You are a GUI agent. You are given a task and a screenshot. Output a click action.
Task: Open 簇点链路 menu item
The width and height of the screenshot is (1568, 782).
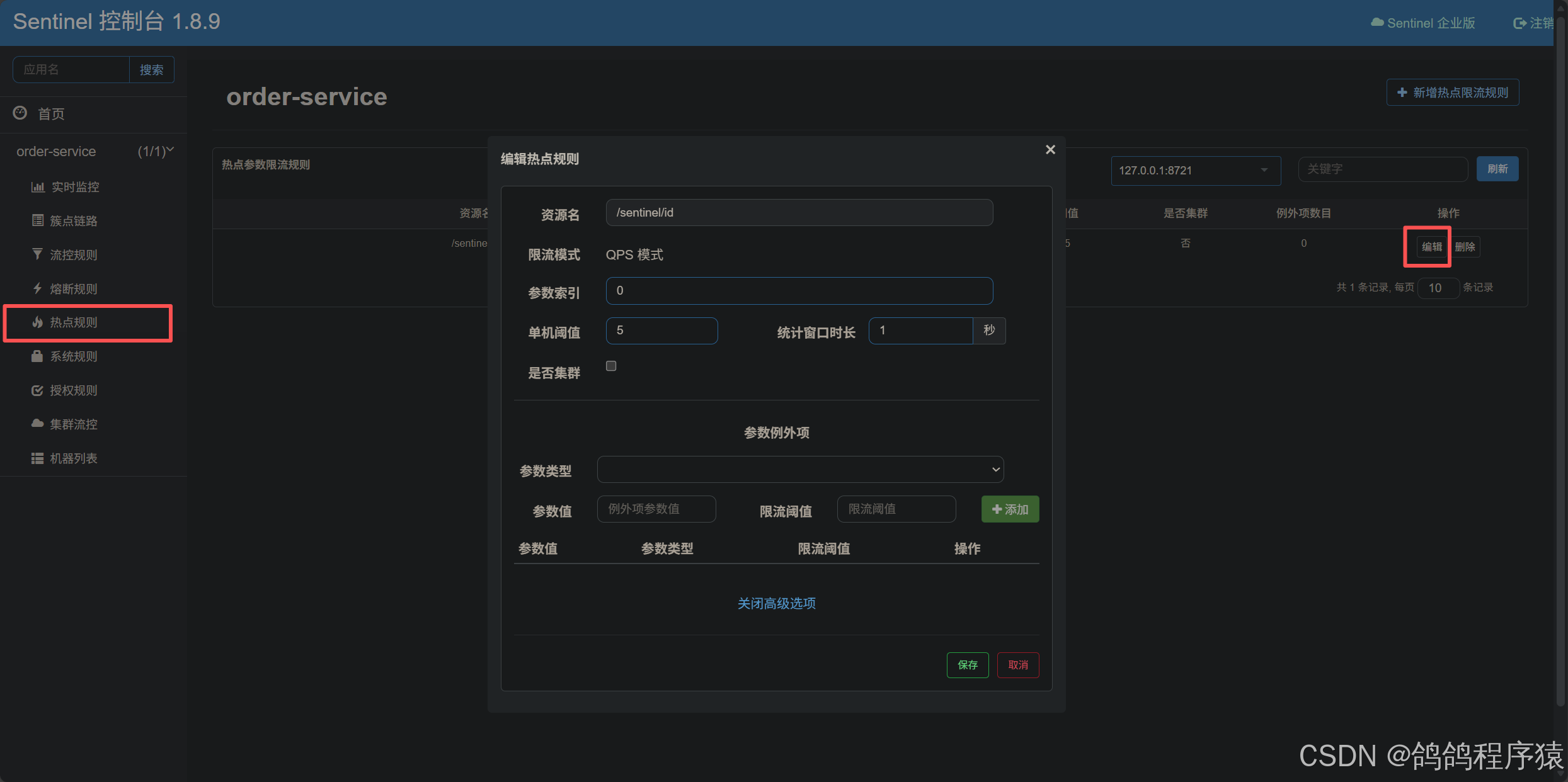tap(73, 221)
